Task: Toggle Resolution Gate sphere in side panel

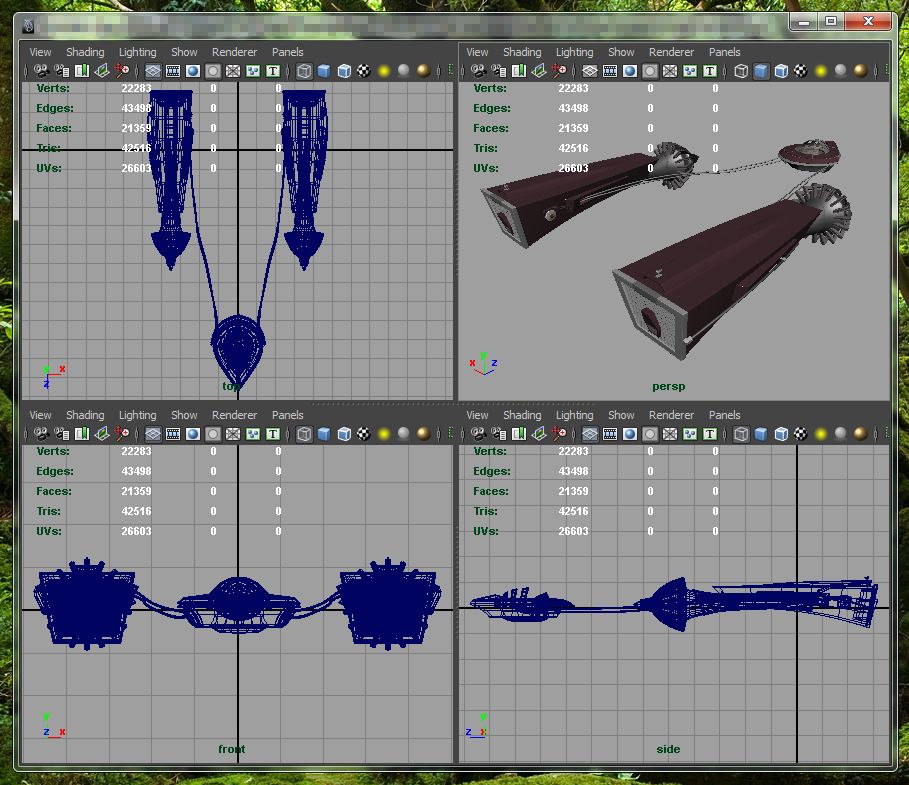Action: pos(630,434)
